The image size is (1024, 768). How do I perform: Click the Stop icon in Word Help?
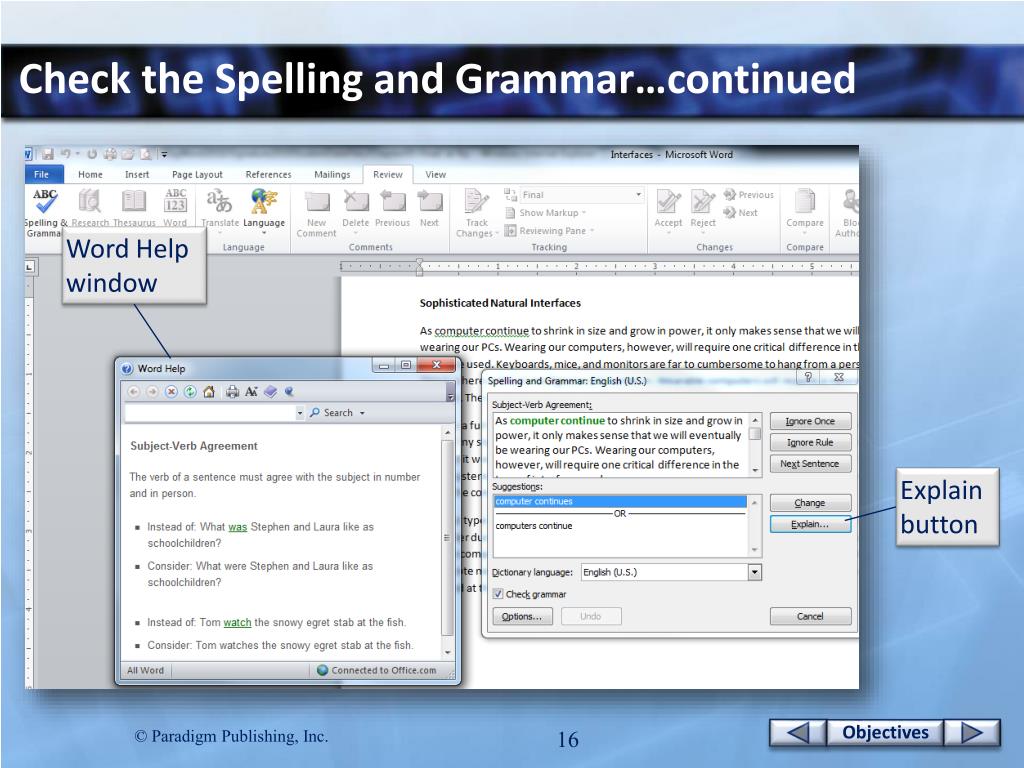(171, 392)
